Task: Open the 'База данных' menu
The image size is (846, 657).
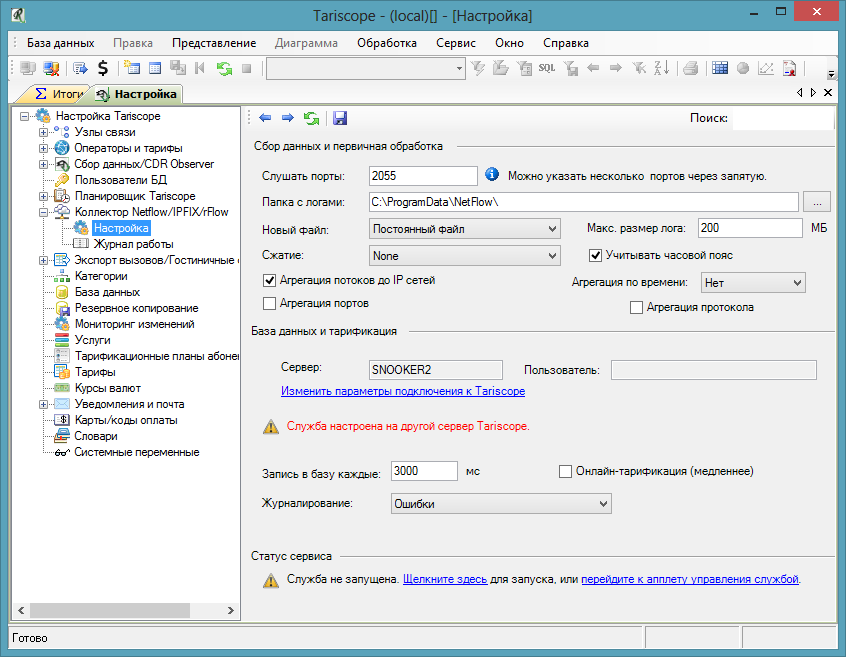Action: point(60,43)
